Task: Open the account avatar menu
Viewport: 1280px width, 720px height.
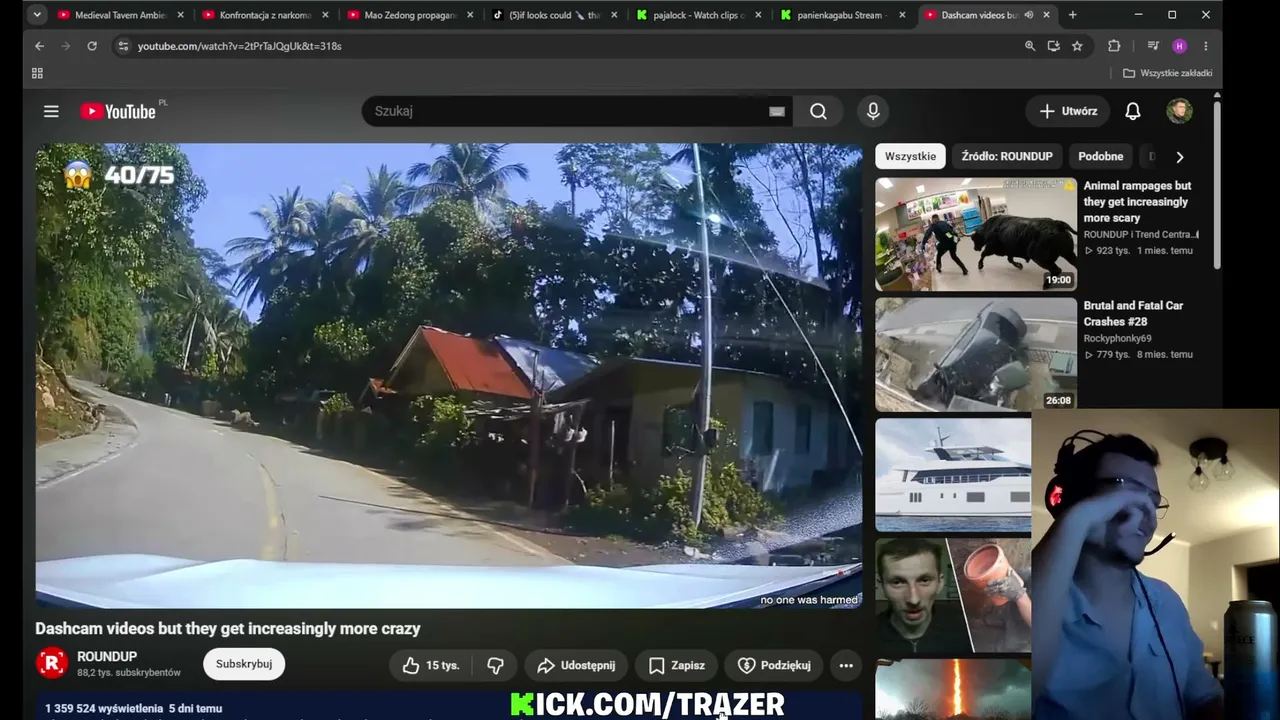Action: pos(1179,111)
